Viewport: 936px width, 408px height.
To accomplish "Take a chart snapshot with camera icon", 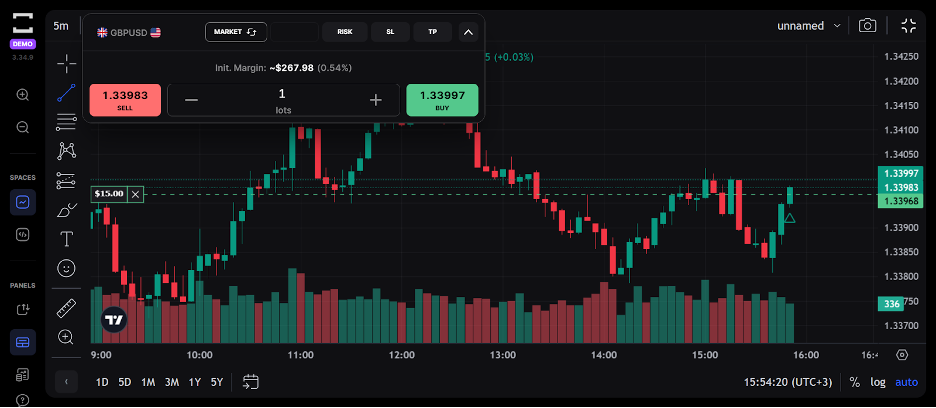I will point(867,25).
